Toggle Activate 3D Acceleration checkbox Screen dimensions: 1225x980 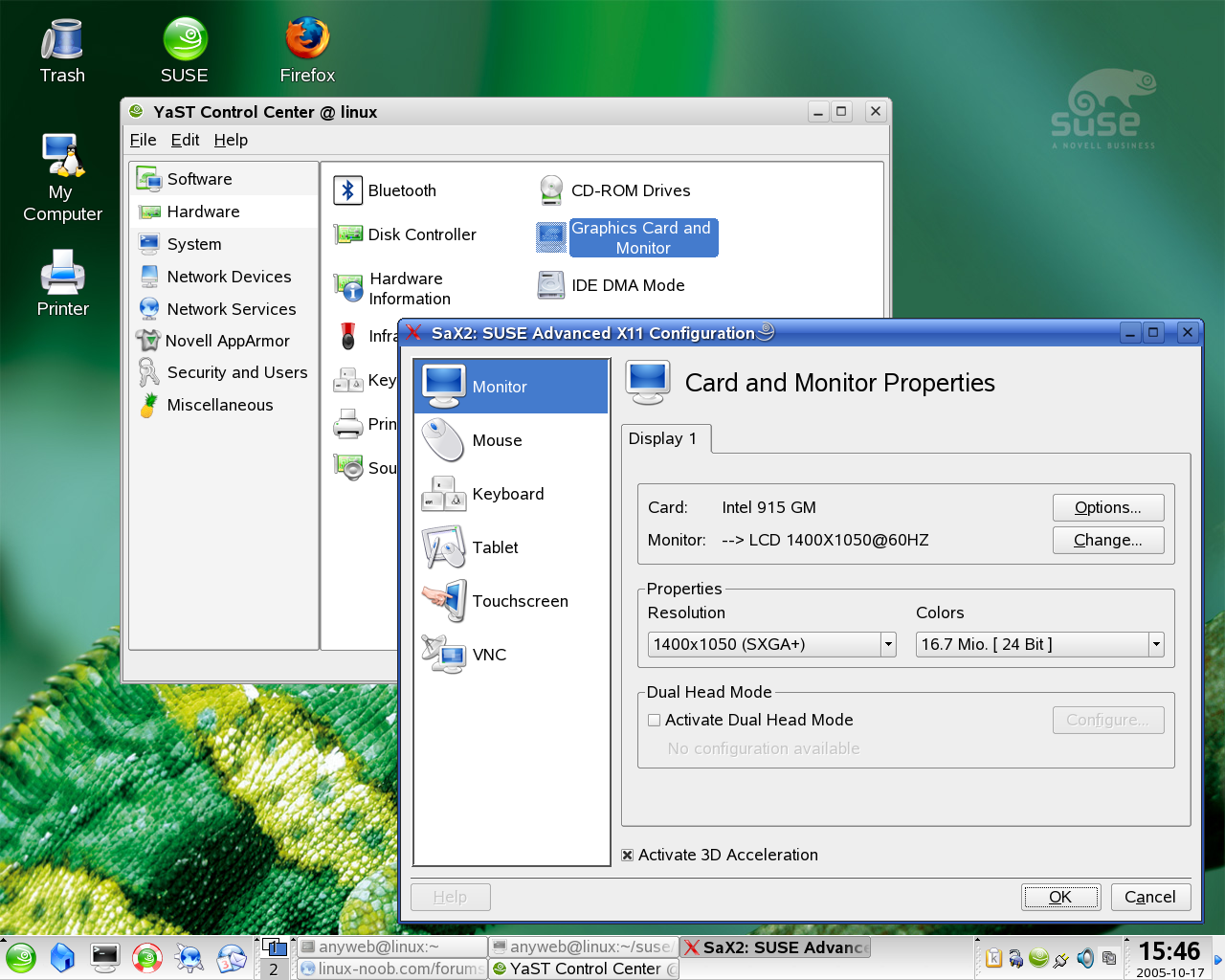[628, 855]
